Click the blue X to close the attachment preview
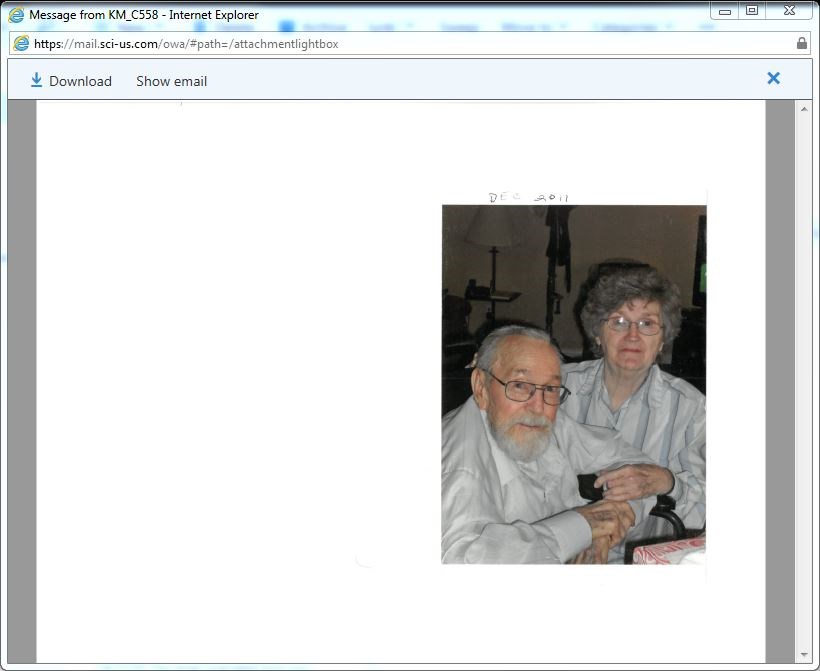Viewport: 820px width, 671px height. tap(773, 78)
